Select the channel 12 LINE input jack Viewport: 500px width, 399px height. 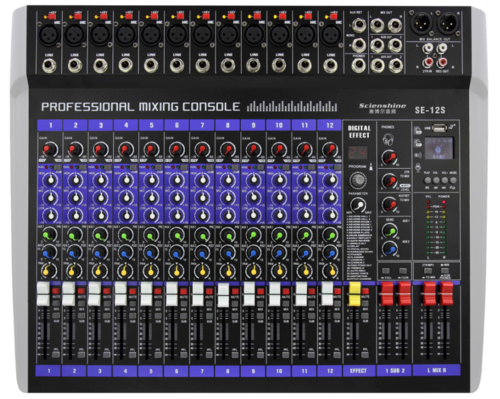(330, 65)
